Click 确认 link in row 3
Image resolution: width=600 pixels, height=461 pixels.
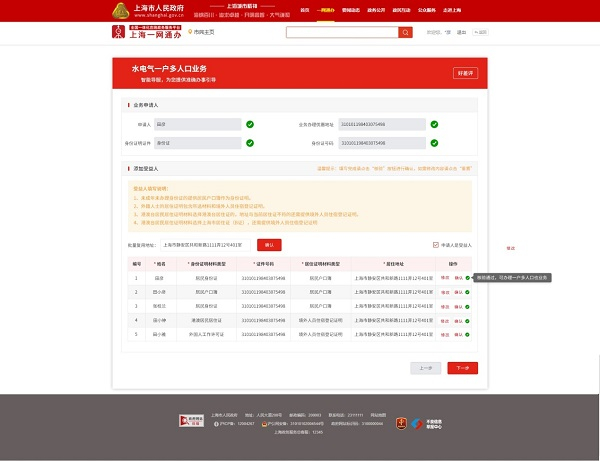(x=458, y=307)
